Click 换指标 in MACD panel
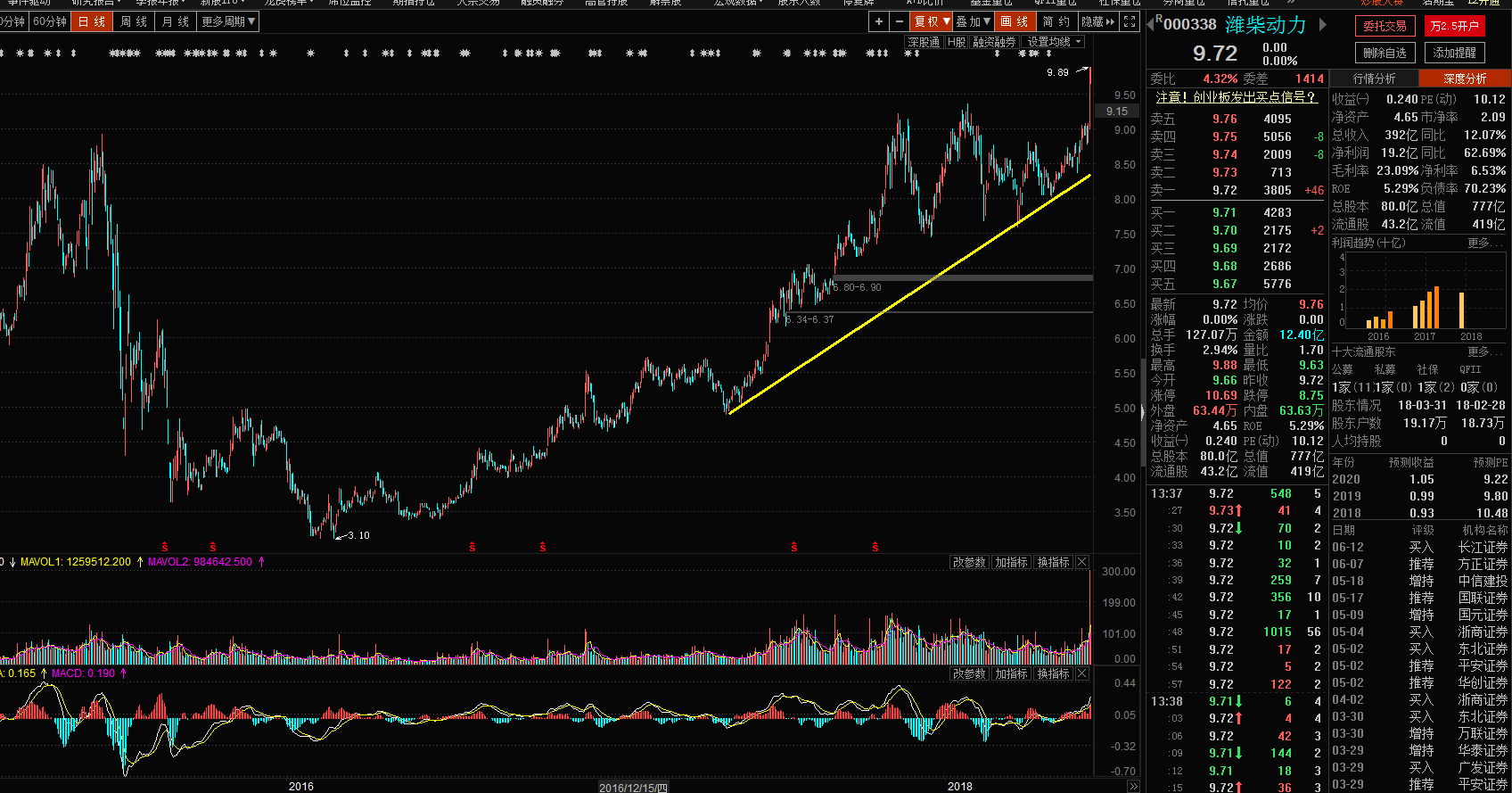 1054,673
